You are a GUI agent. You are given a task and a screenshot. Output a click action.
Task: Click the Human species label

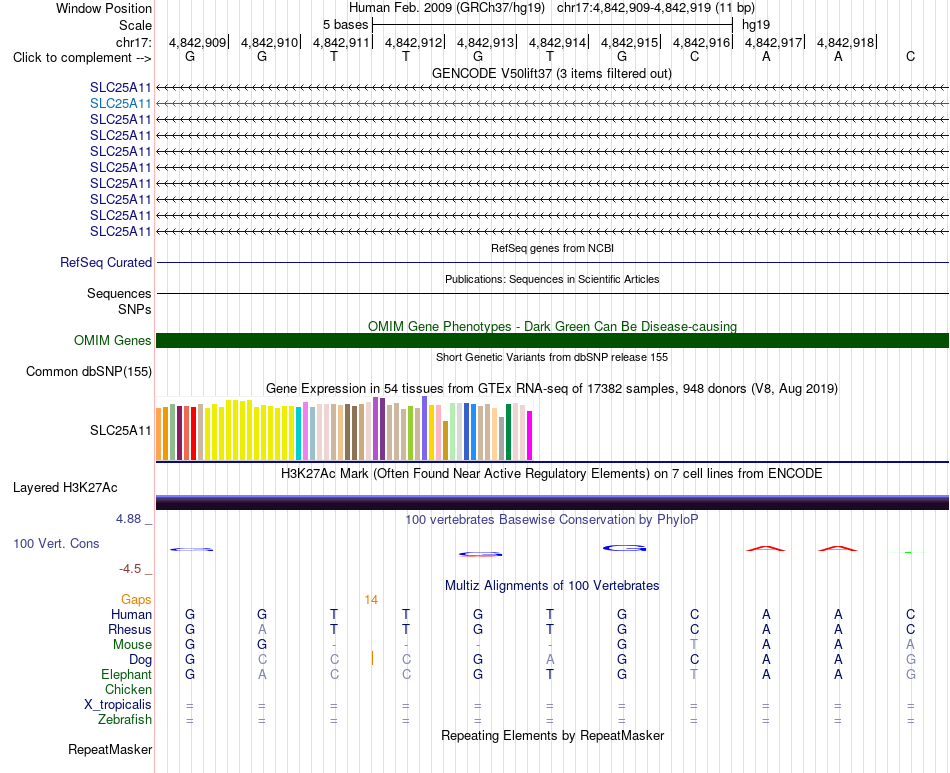(x=131, y=614)
